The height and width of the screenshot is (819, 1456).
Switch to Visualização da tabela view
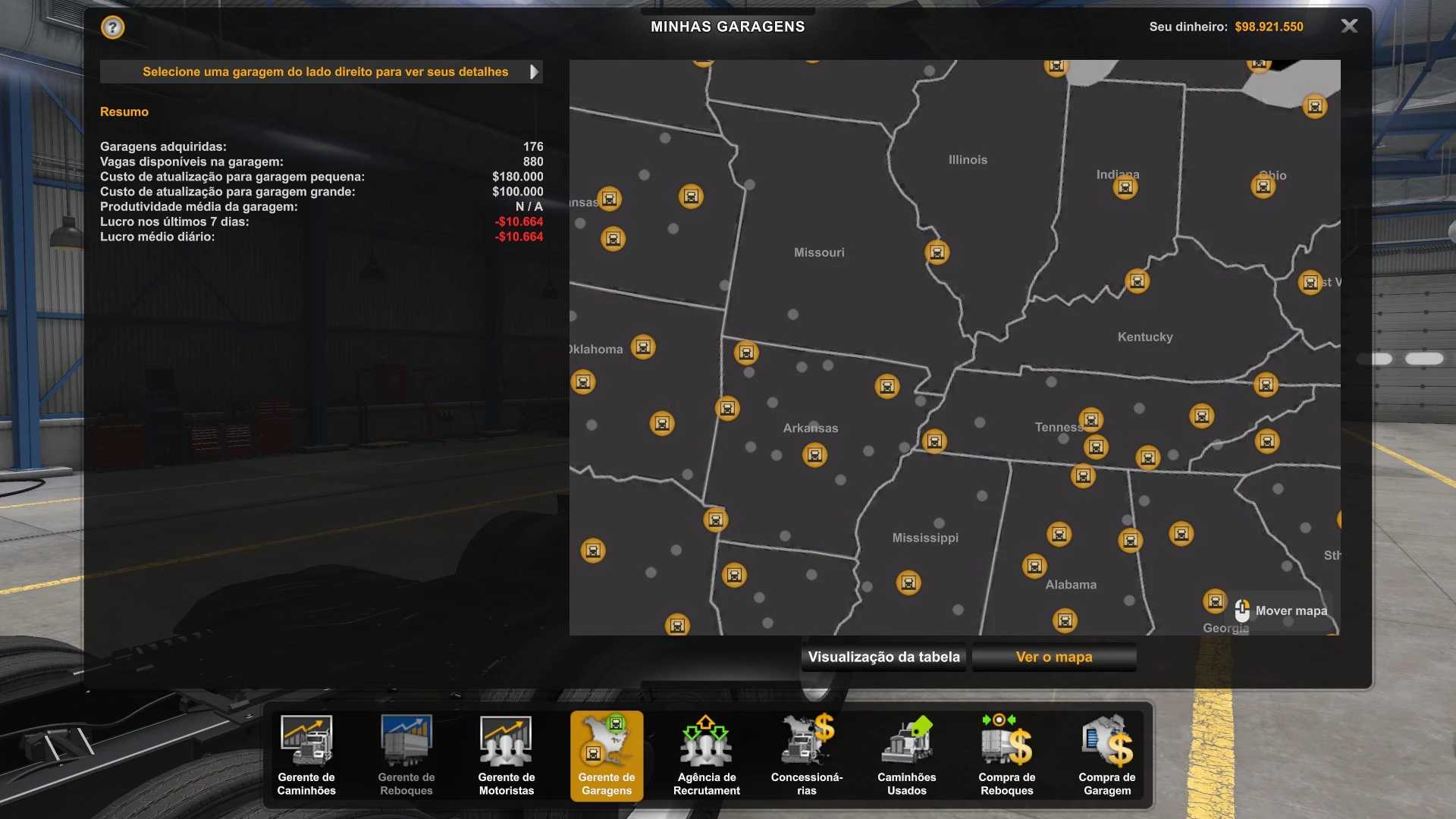pos(883,657)
